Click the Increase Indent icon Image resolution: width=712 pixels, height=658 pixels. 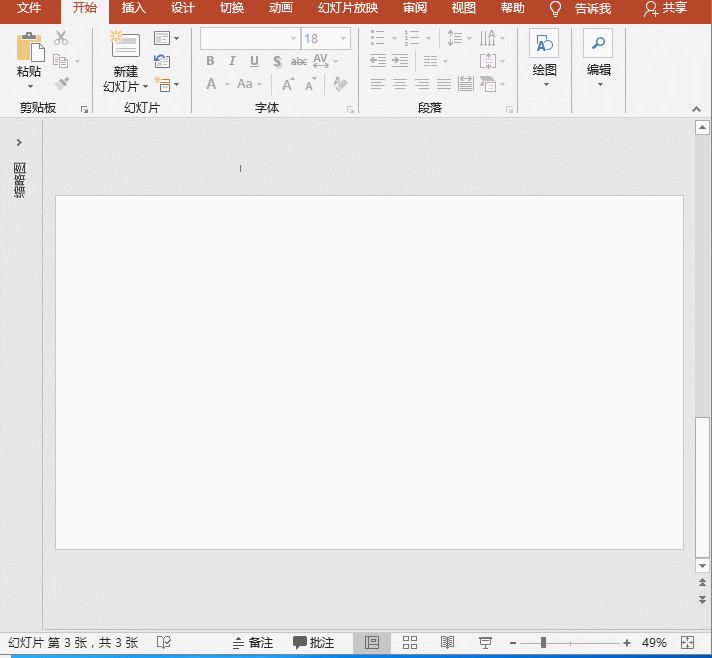[400, 61]
